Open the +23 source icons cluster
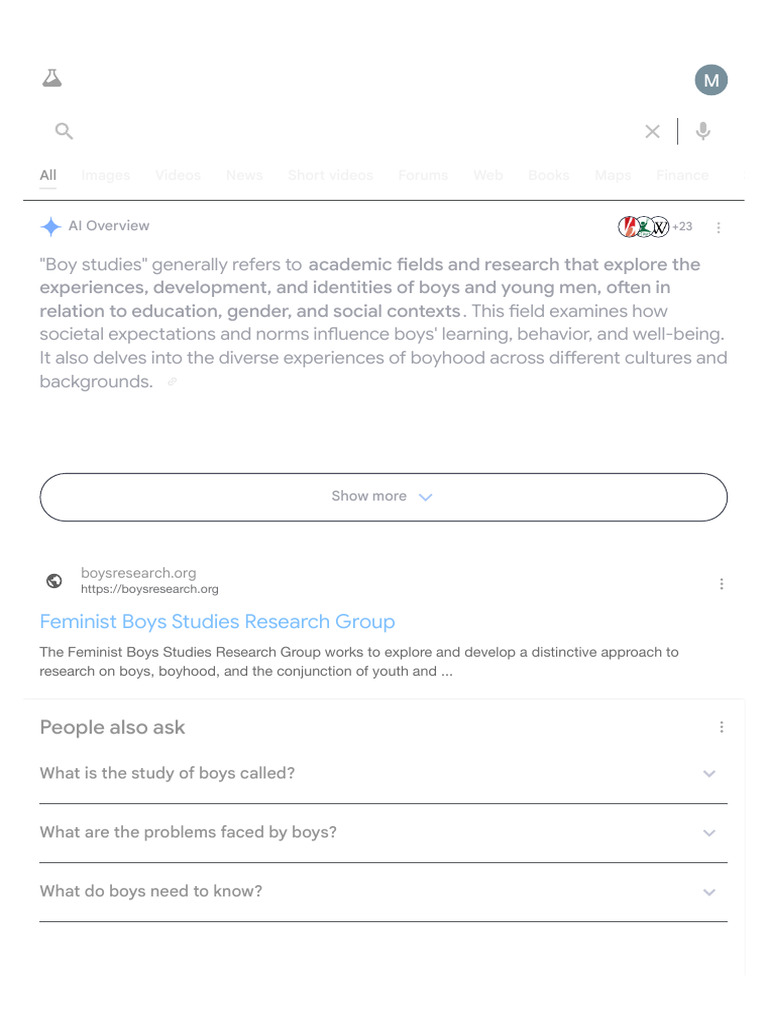 [655, 227]
